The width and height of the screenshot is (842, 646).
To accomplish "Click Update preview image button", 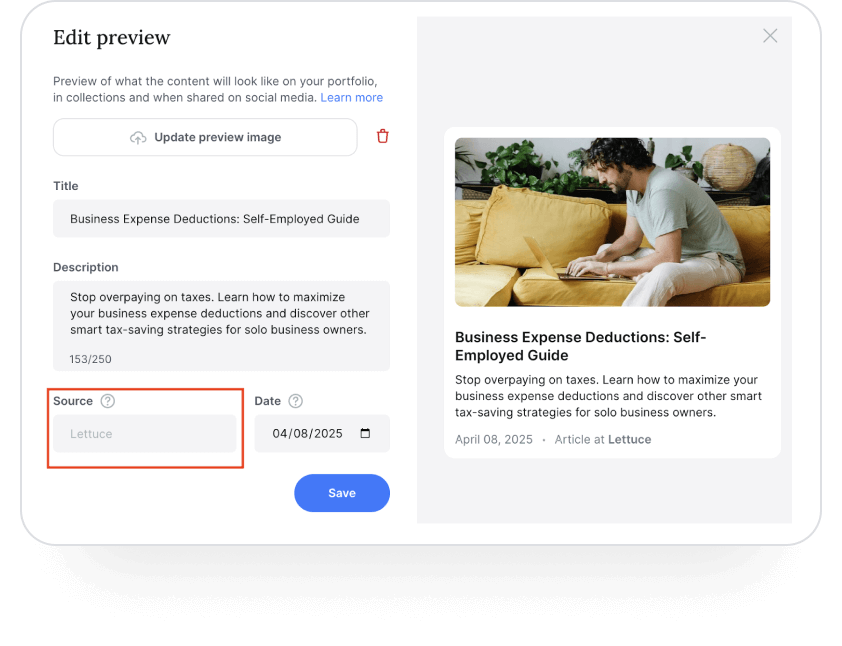I will (205, 137).
